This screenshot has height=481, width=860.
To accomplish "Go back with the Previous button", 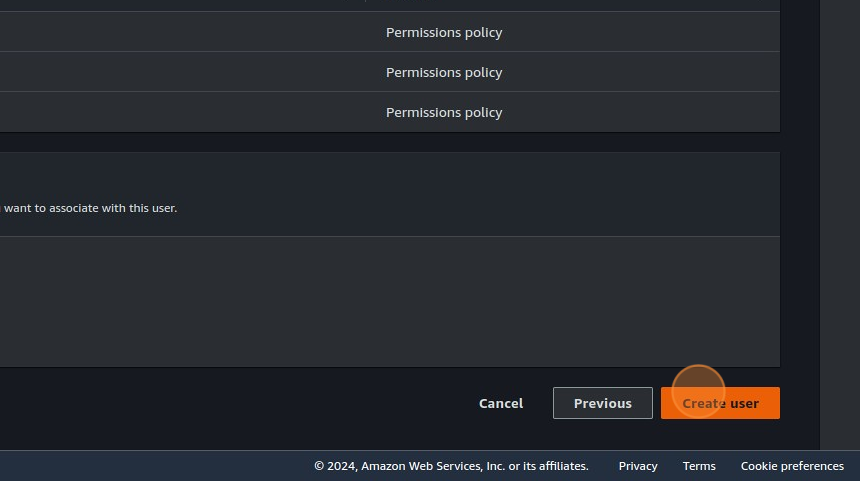I will [x=602, y=403].
